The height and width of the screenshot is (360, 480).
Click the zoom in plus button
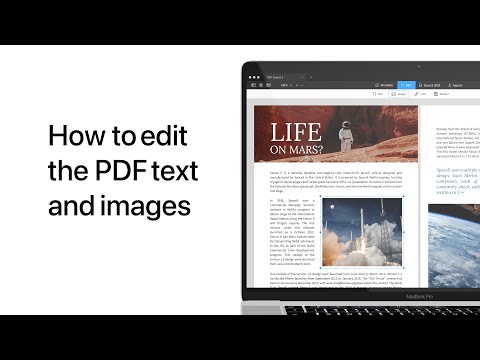tap(297, 85)
